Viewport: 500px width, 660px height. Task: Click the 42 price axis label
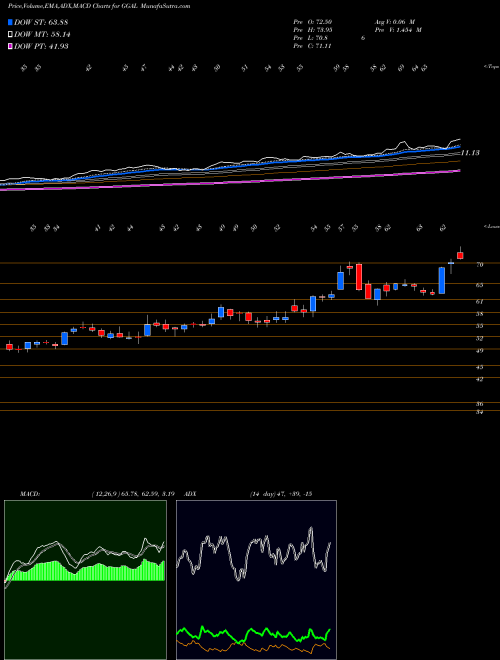[x=479, y=379]
